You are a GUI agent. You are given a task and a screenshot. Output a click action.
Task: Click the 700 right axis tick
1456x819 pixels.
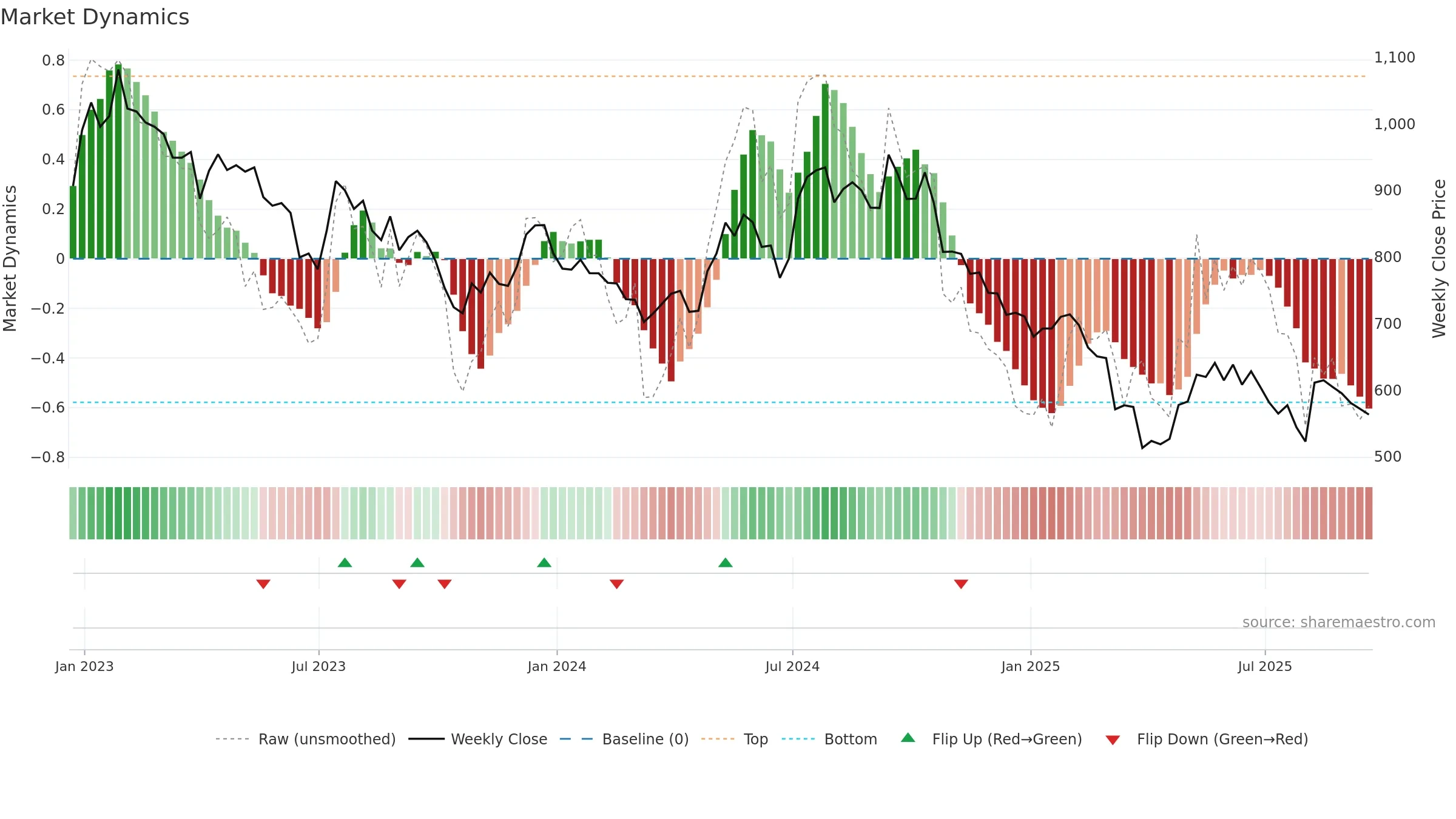[x=1388, y=324]
